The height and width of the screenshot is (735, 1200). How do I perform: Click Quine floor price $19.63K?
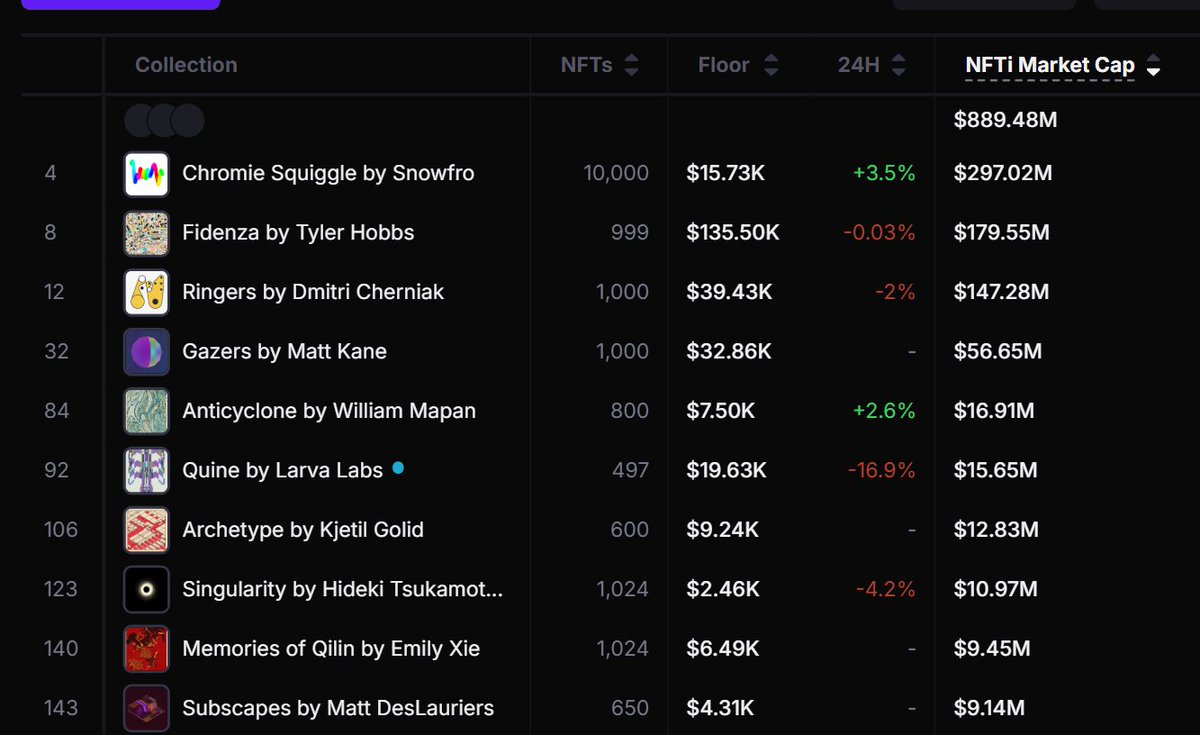725,470
